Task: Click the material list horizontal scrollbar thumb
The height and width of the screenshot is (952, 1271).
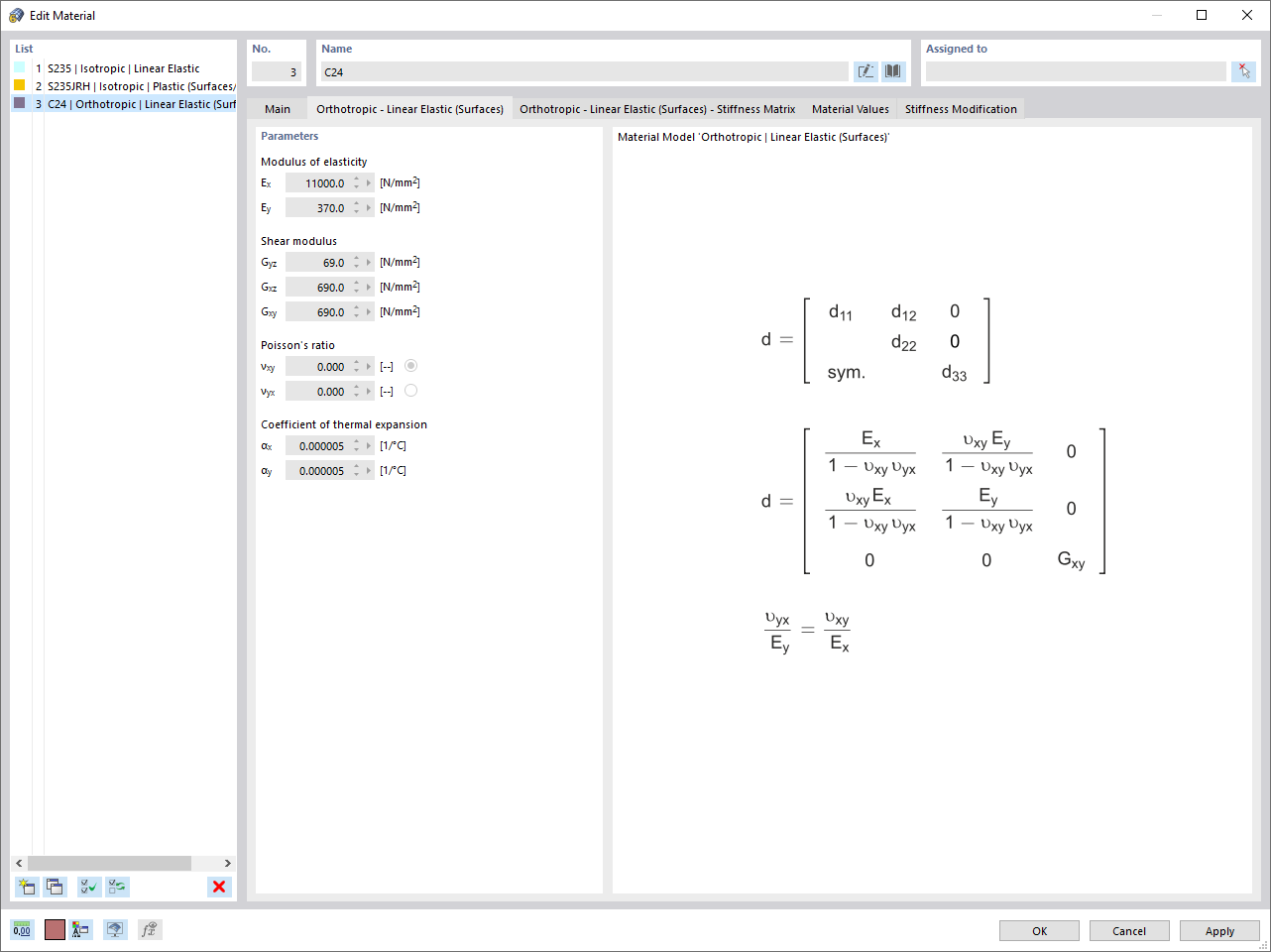Action: (x=109, y=864)
